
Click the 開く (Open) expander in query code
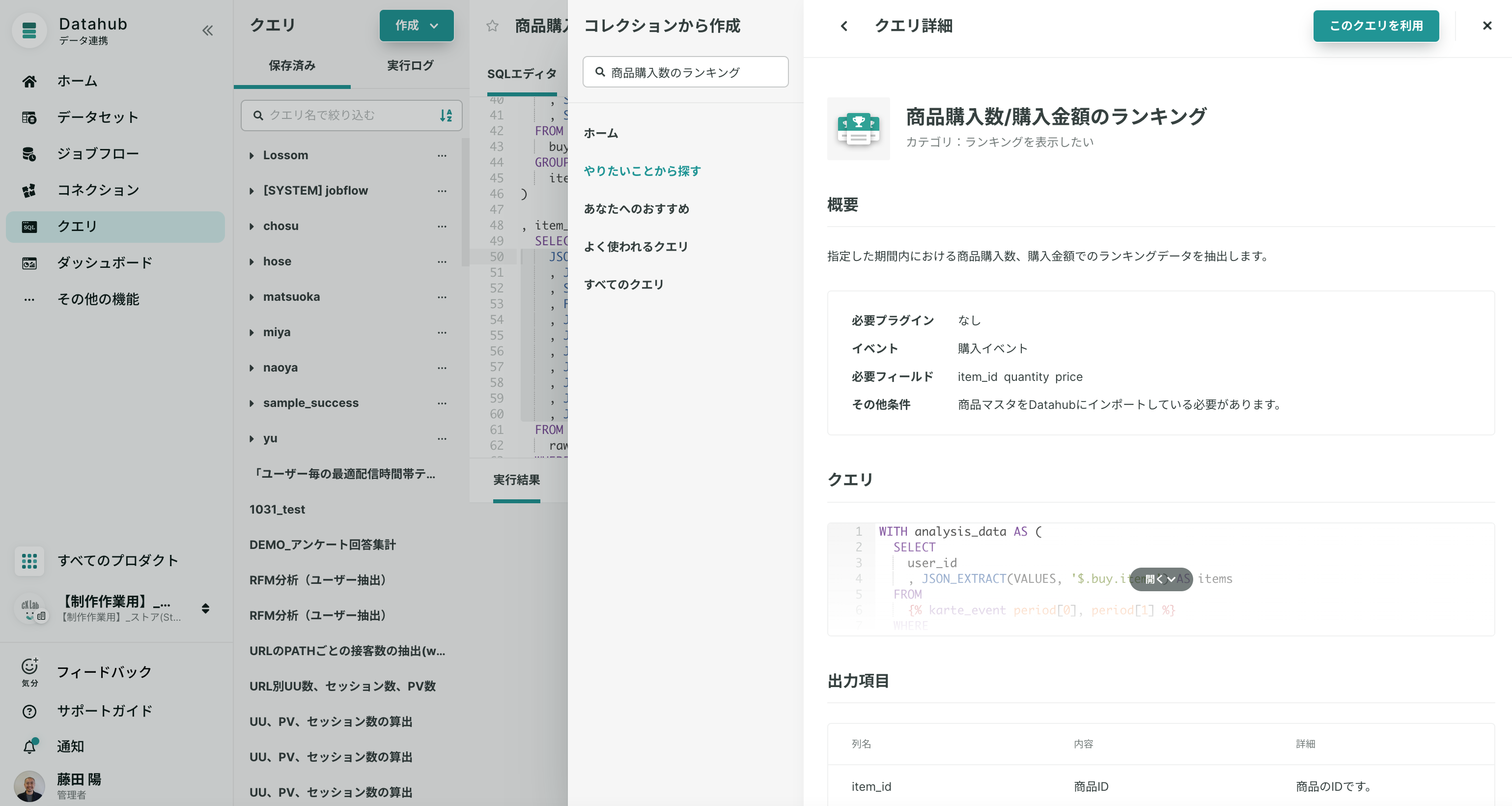pyautogui.click(x=1160, y=580)
